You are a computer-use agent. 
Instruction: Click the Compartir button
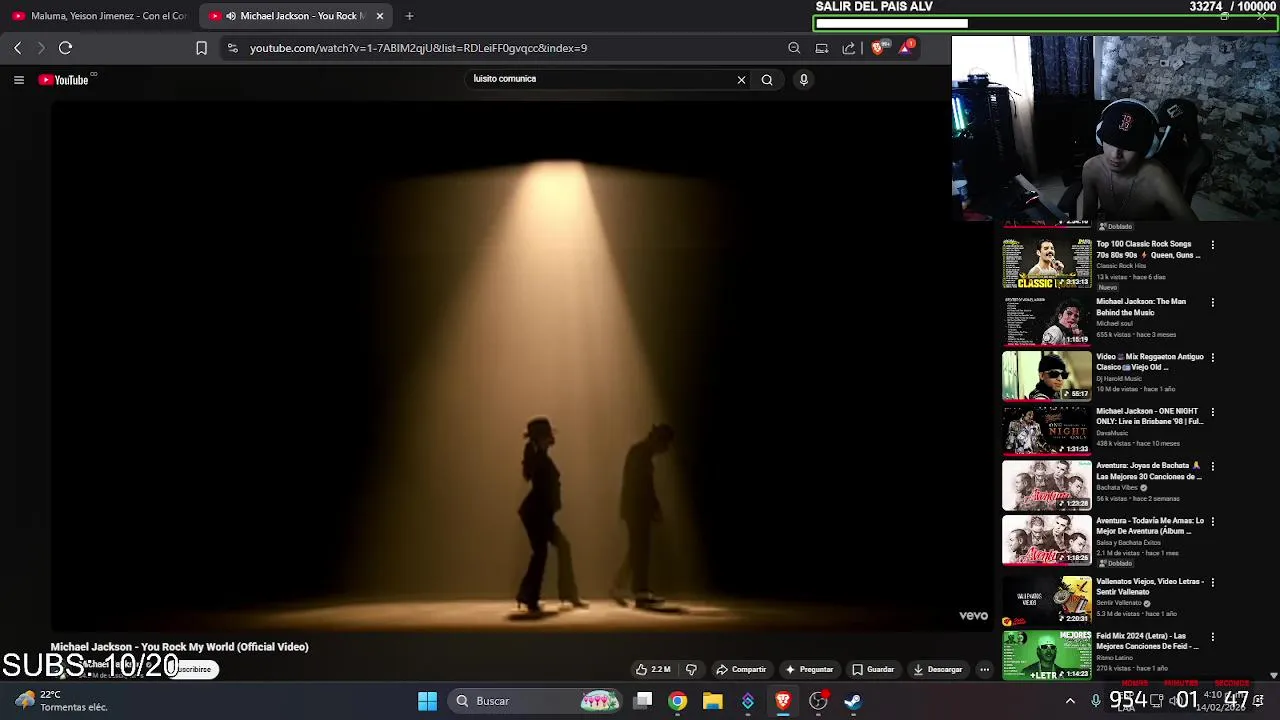[741, 669]
